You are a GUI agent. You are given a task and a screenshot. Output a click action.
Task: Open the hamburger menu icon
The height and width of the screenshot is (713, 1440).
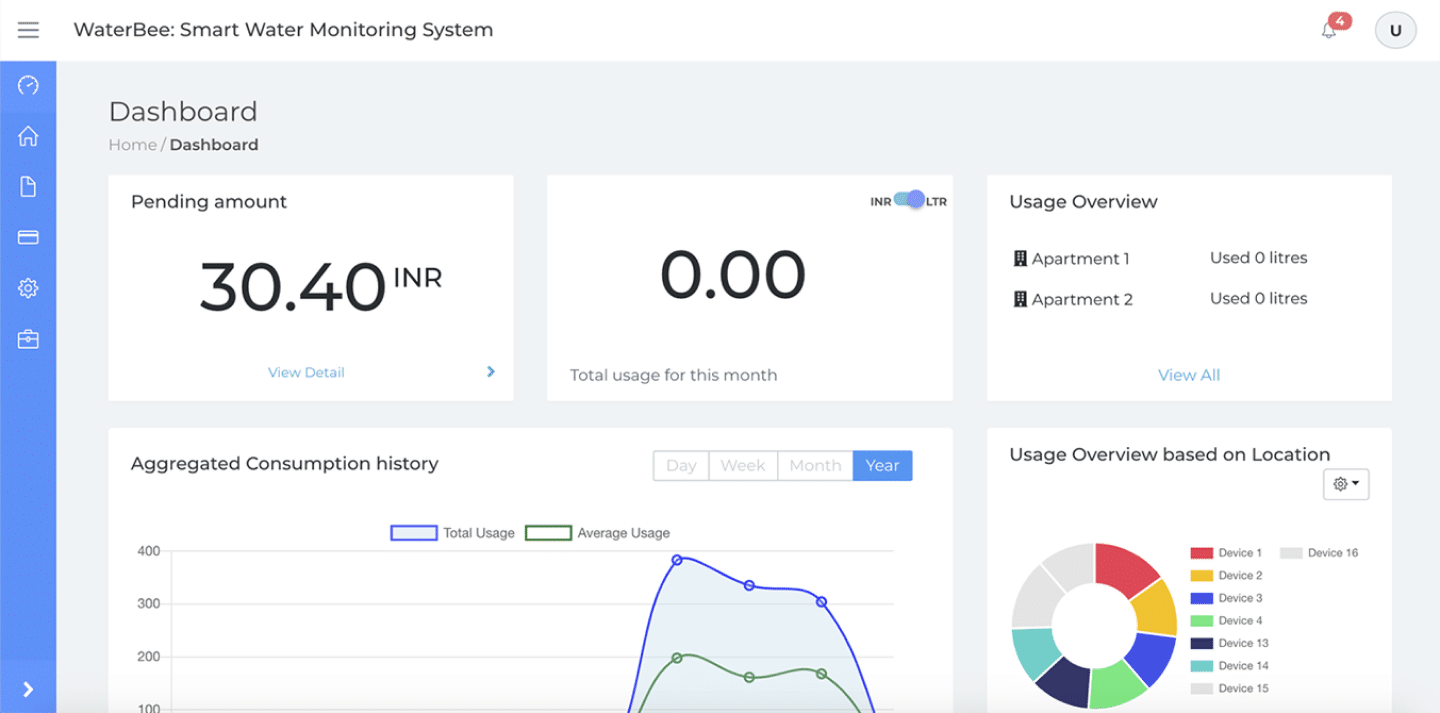pyautogui.click(x=28, y=30)
